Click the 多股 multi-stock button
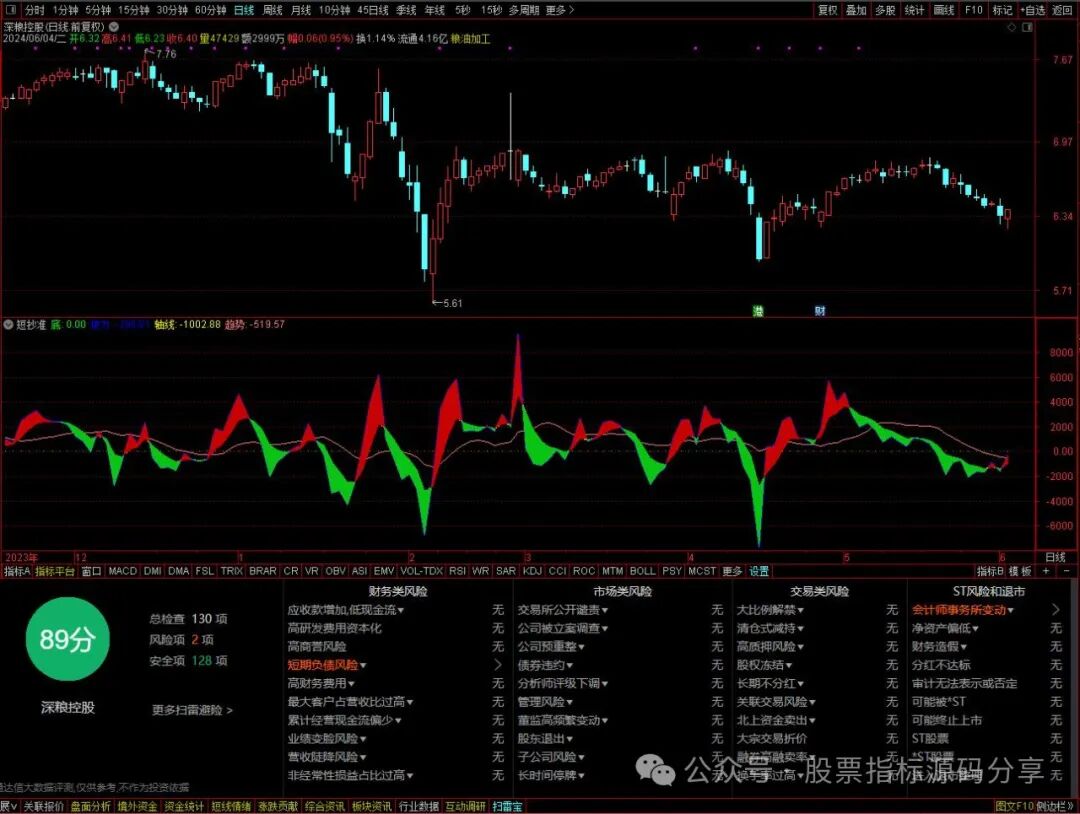The width and height of the screenshot is (1080, 814). click(x=885, y=10)
